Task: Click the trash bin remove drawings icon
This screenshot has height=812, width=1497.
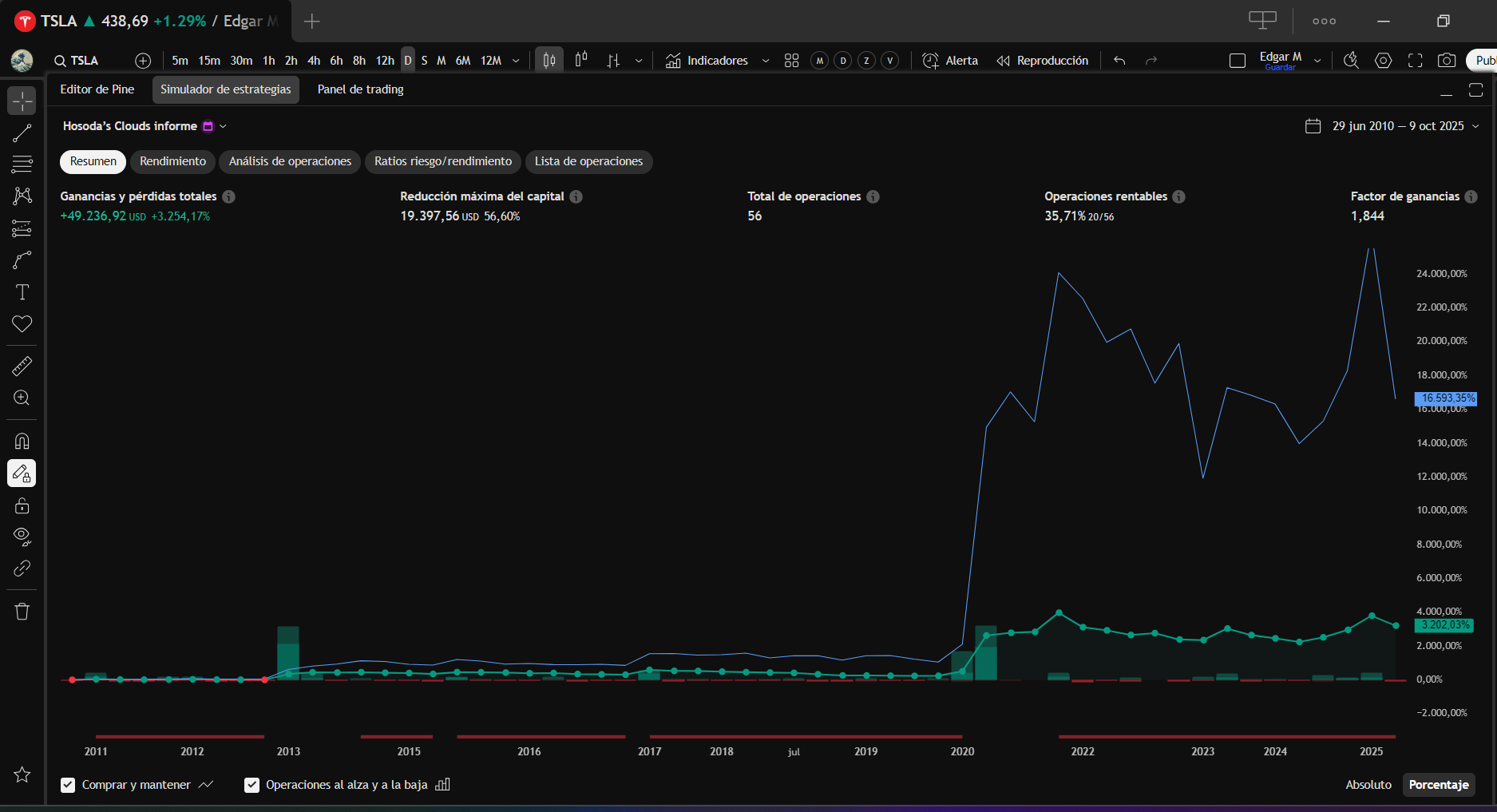Action: tap(22, 612)
